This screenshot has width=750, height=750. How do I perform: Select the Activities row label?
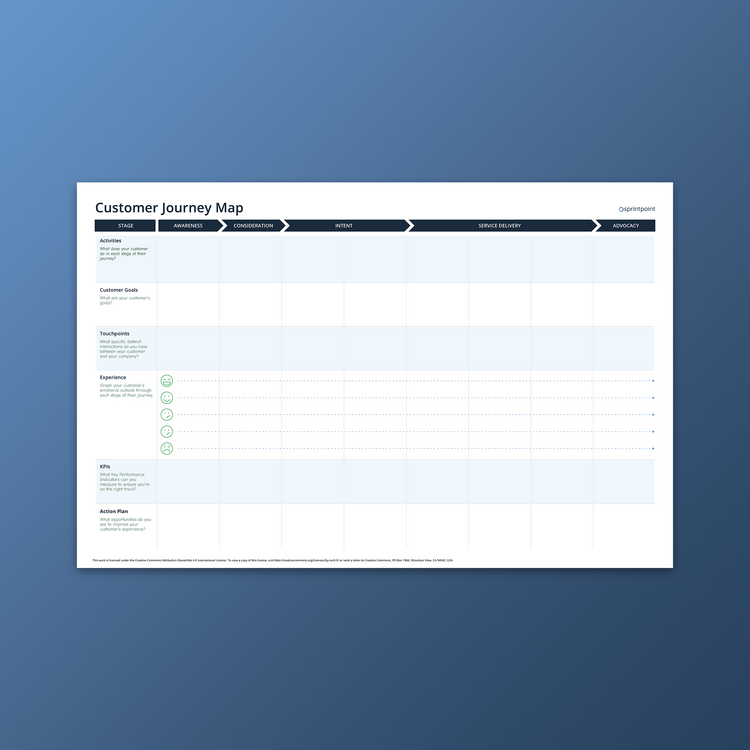pos(111,241)
